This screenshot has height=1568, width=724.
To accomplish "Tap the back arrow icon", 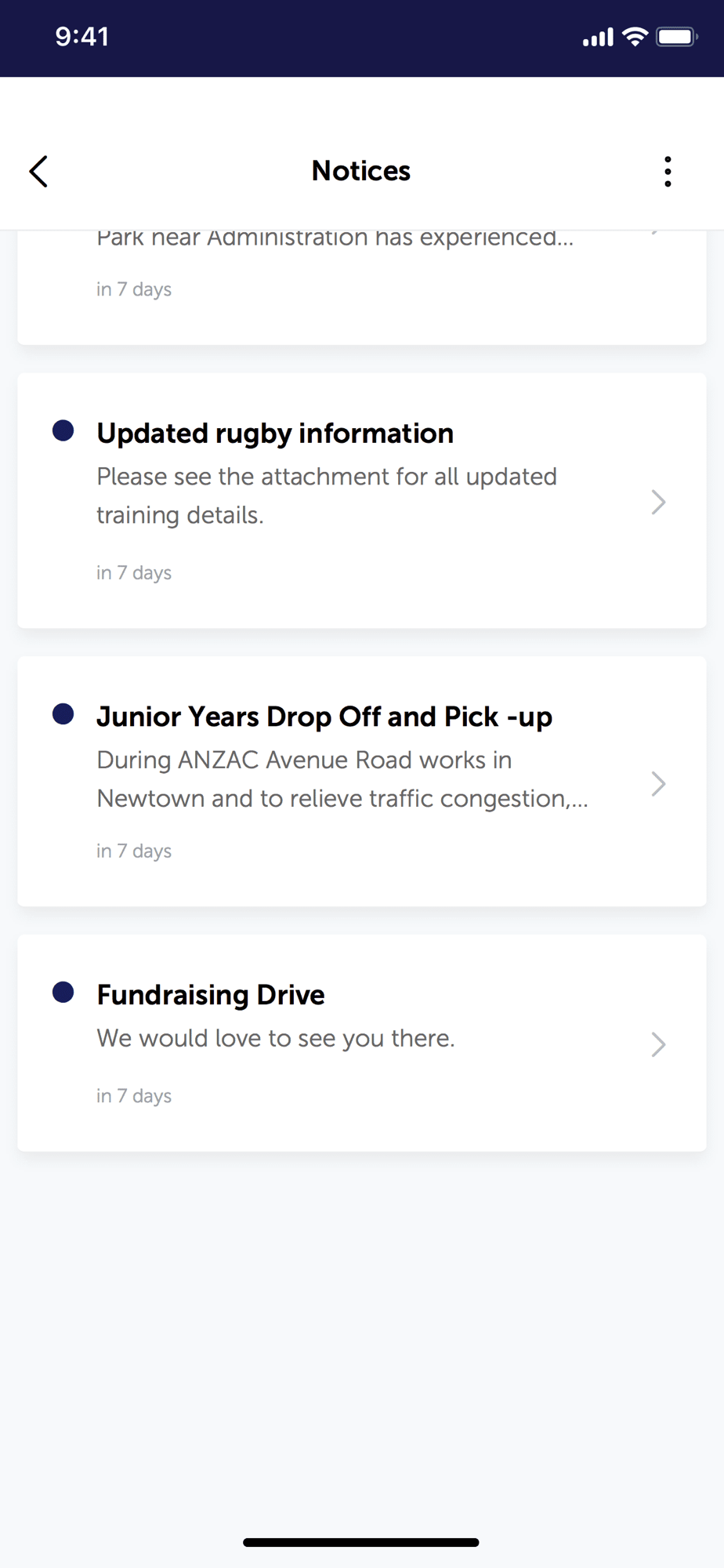I will pos(38,171).
